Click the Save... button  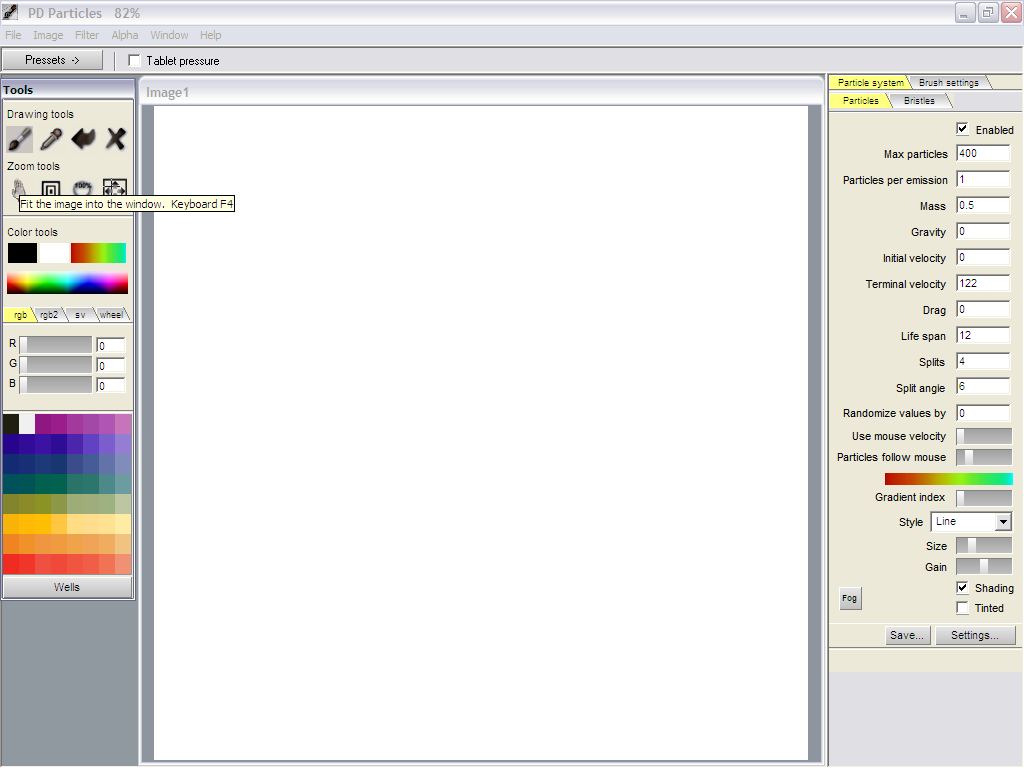(x=907, y=635)
